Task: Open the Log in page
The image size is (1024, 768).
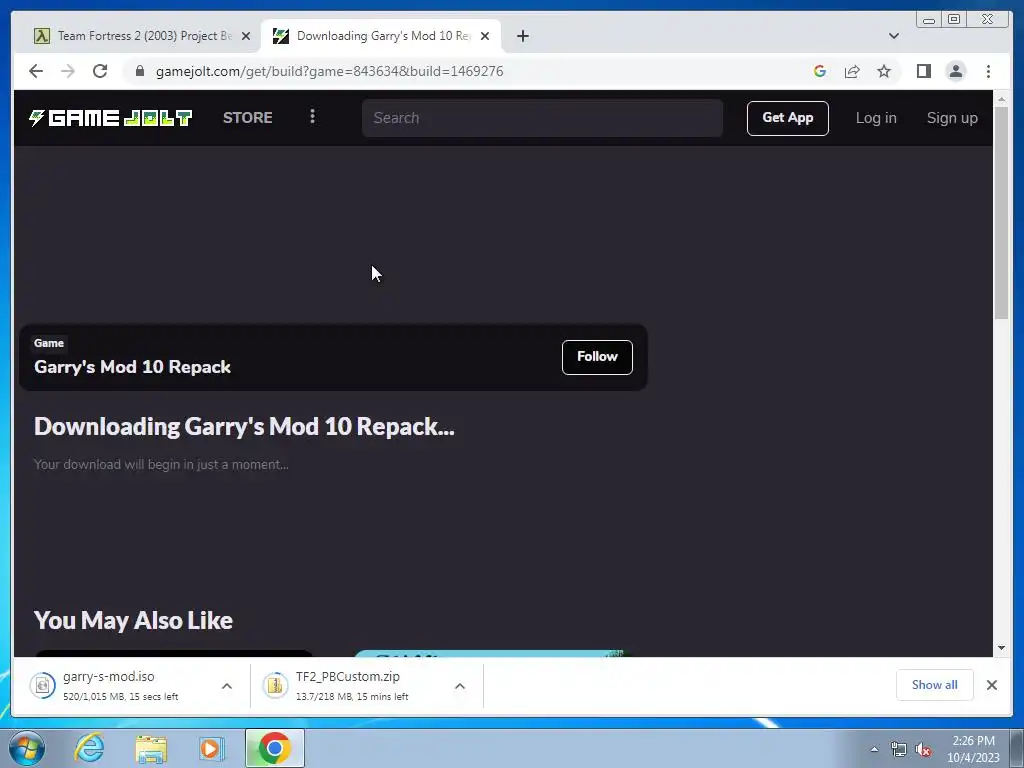Action: 876,118
